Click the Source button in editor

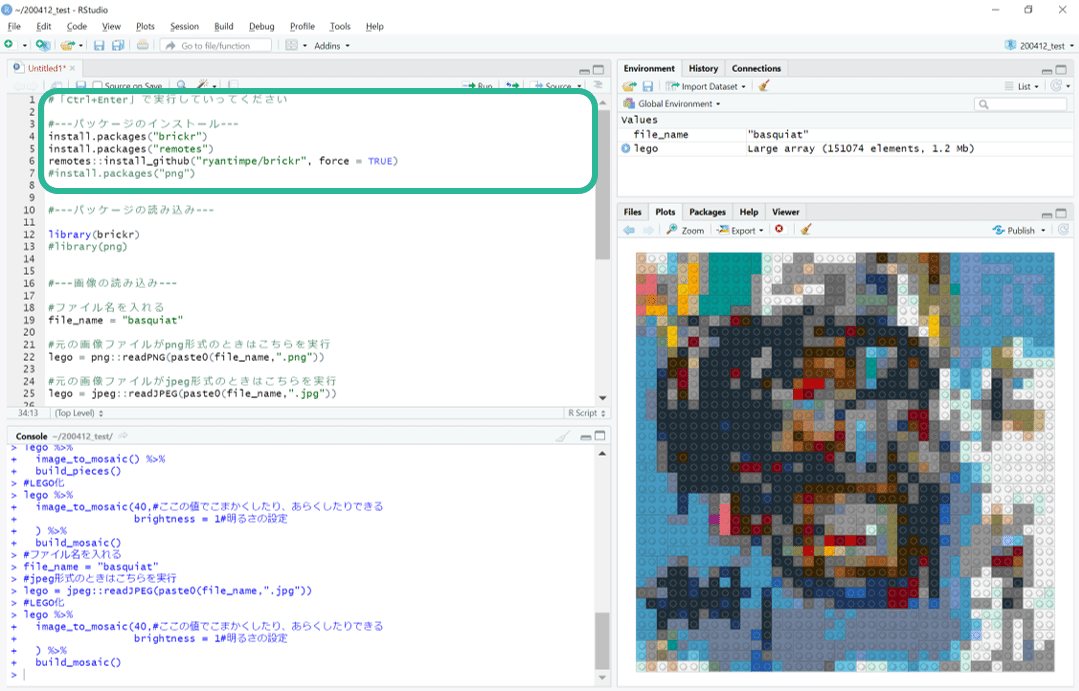tap(553, 85)
